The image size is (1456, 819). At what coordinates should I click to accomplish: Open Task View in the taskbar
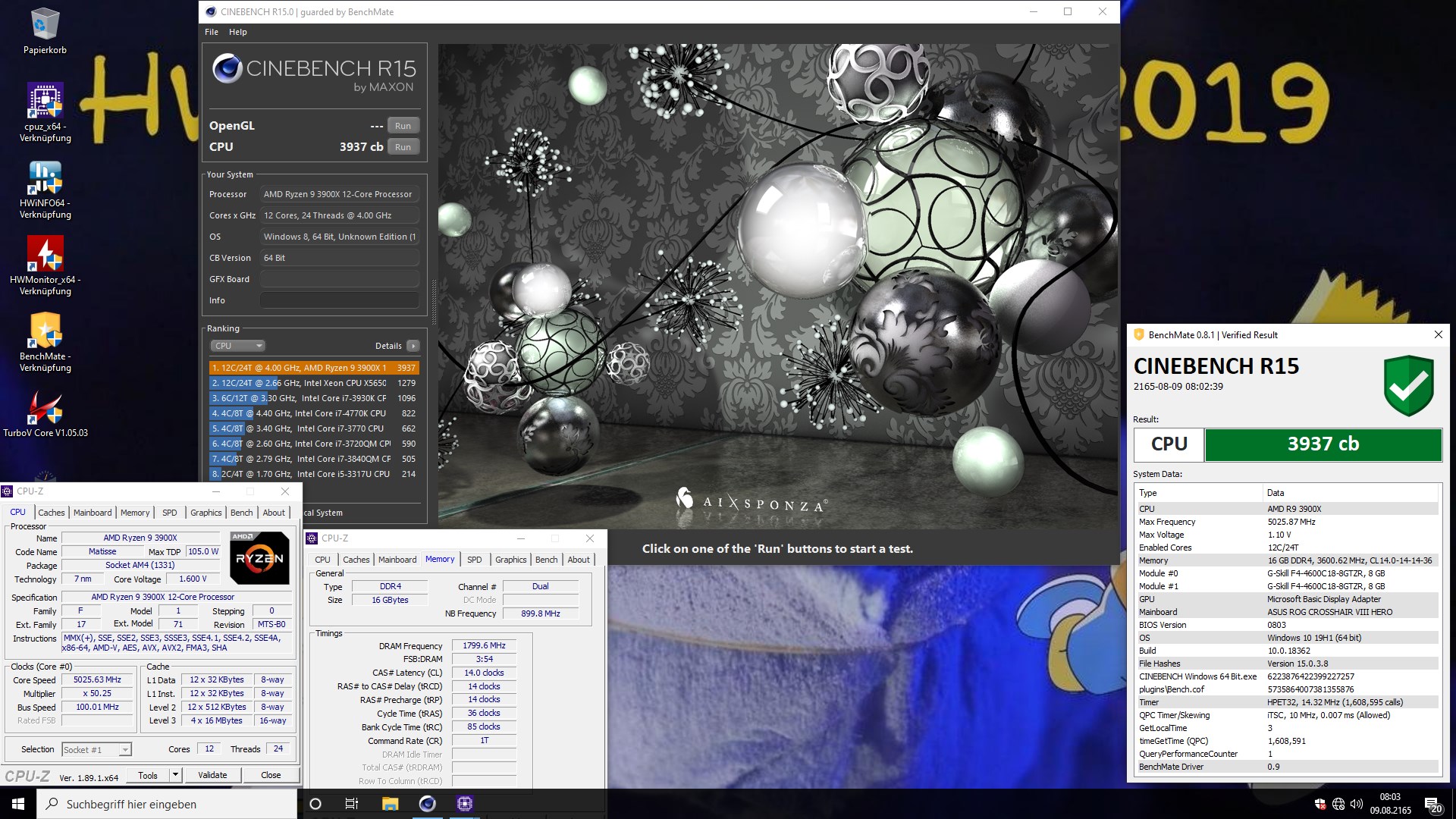[352, 804]
